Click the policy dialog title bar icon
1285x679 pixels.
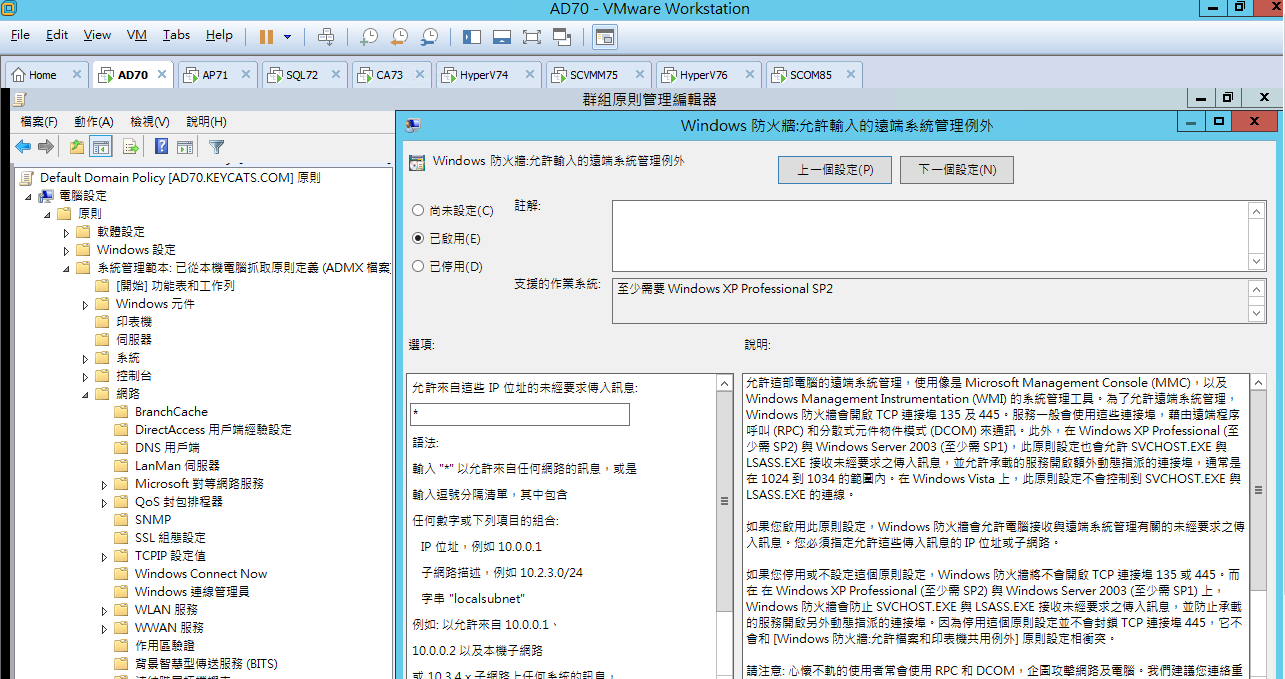coord(412,125)
